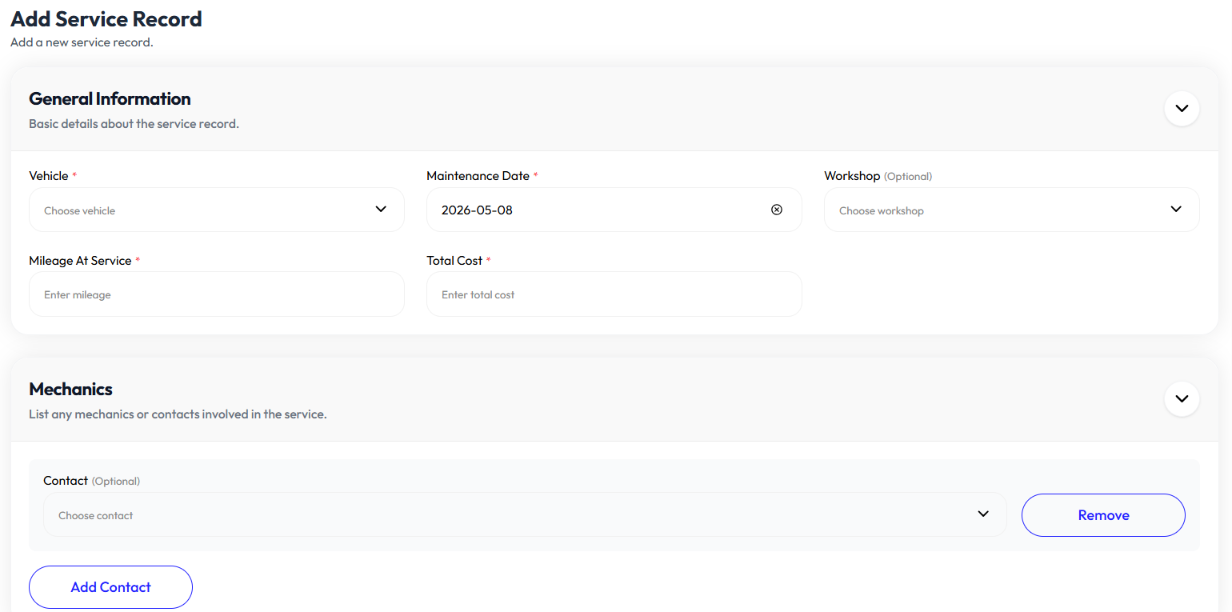
Task: Collapse the Mechanics section
Action: pyautogui.click(x=1181, y=398)
